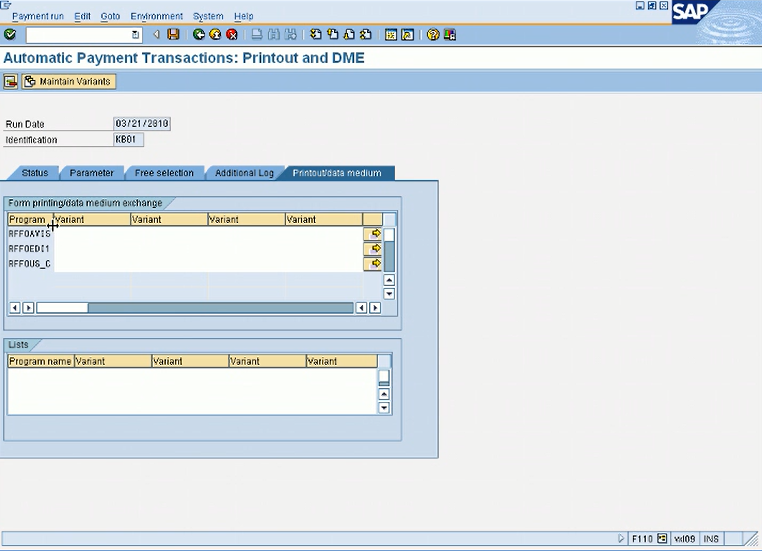
Task: Click the green Enter checkmark icon
Action: 10,34
